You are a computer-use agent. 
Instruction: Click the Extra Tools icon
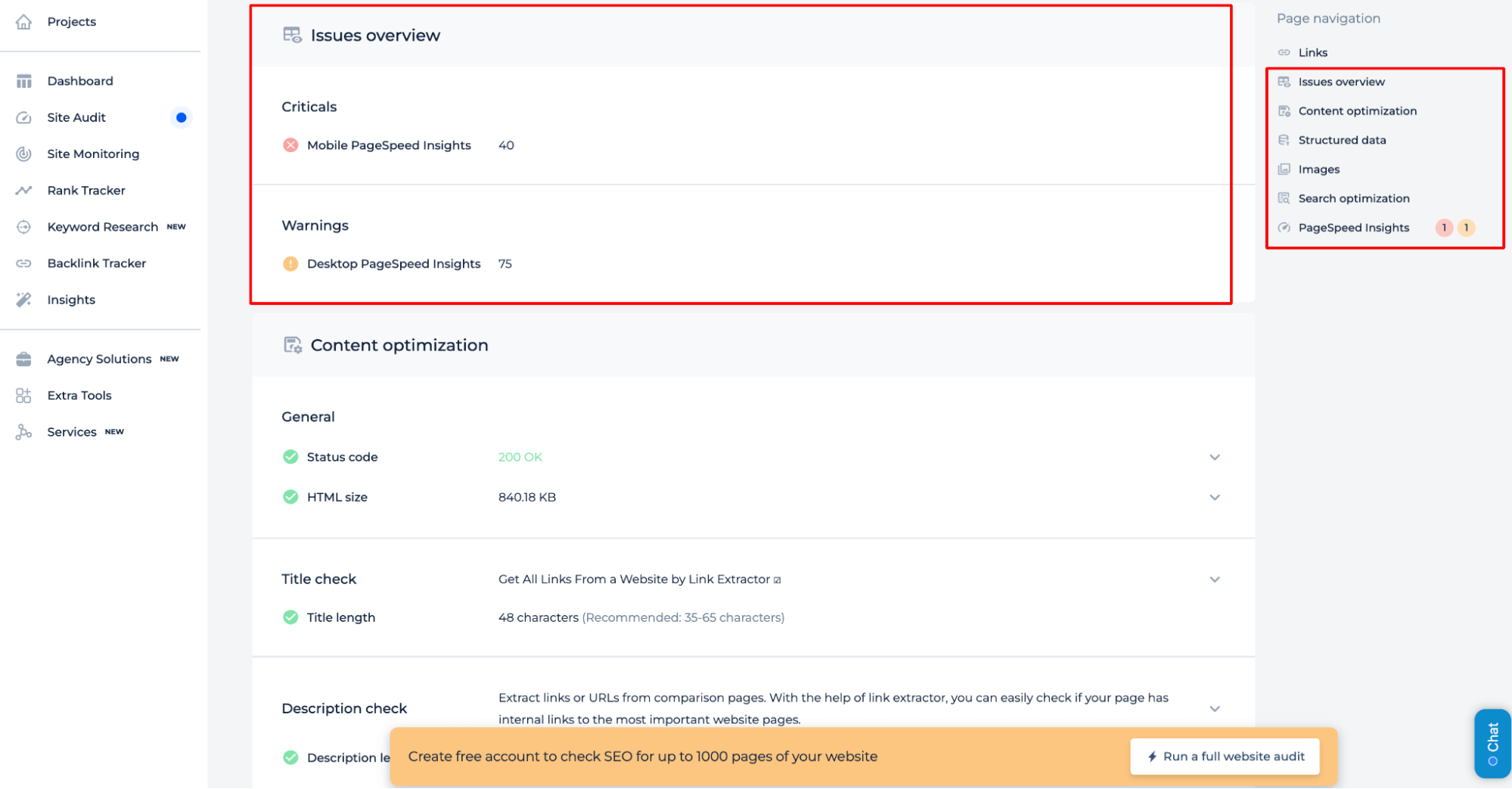click(x=23, y=396)
